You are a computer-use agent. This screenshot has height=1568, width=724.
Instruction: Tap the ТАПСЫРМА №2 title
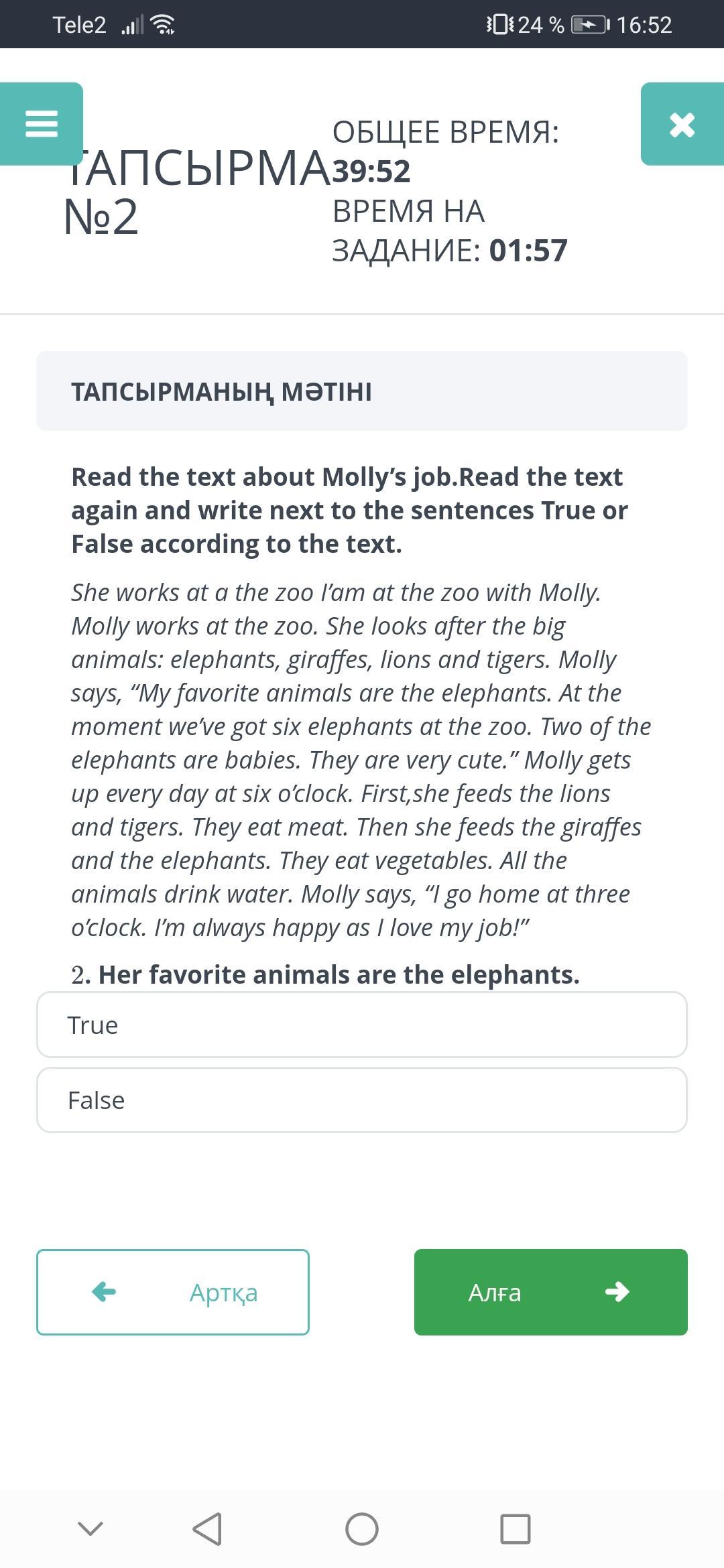click(x=196, y=192)
